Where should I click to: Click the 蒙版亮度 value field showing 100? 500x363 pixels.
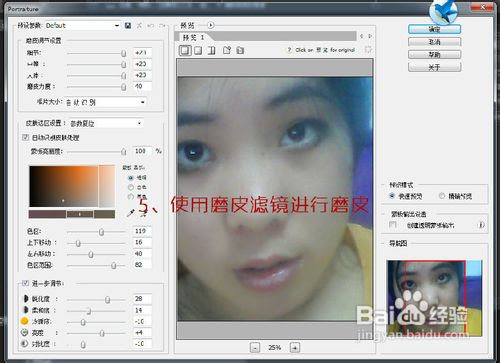(x=142, y=151)
